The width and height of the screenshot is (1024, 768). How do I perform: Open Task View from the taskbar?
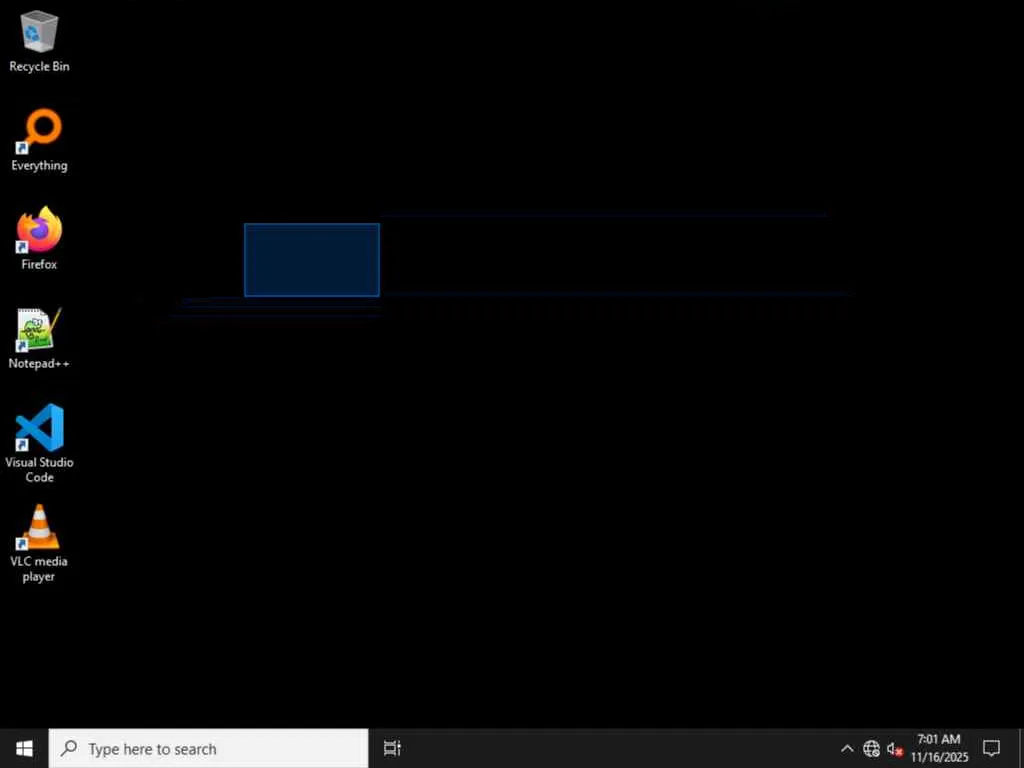(x=392, y=748)
